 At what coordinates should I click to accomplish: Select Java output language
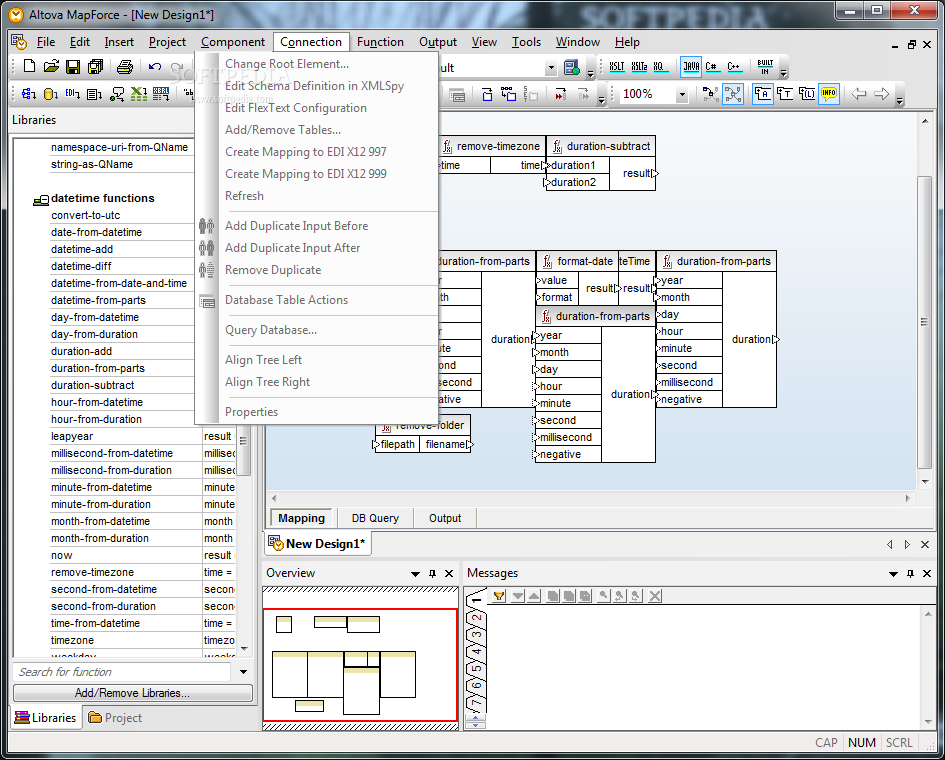pos(691,67)
